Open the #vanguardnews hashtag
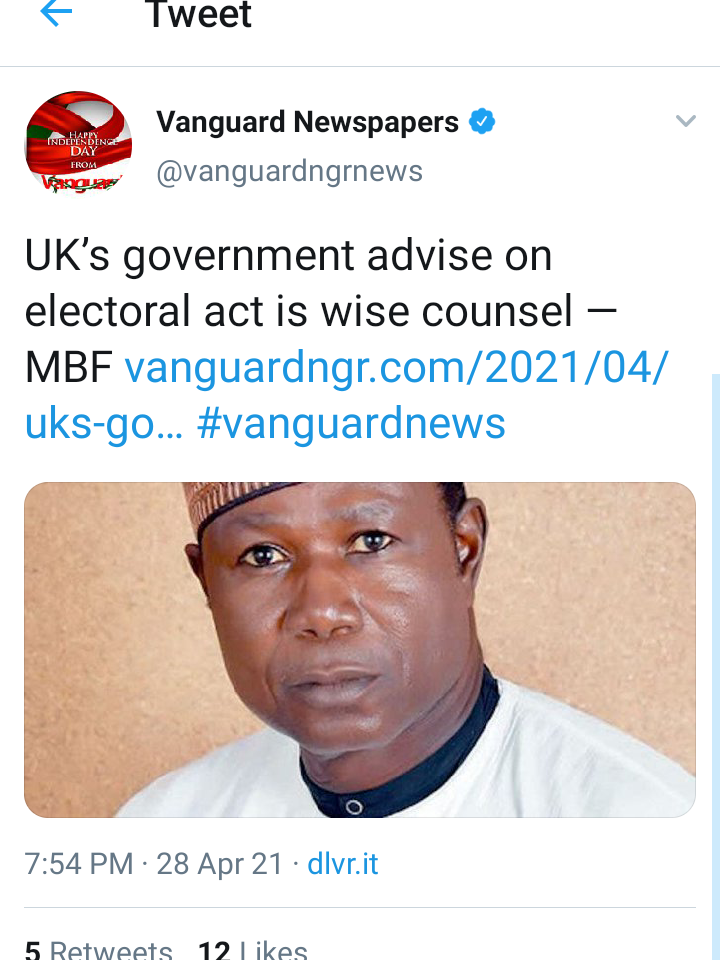 351,423
